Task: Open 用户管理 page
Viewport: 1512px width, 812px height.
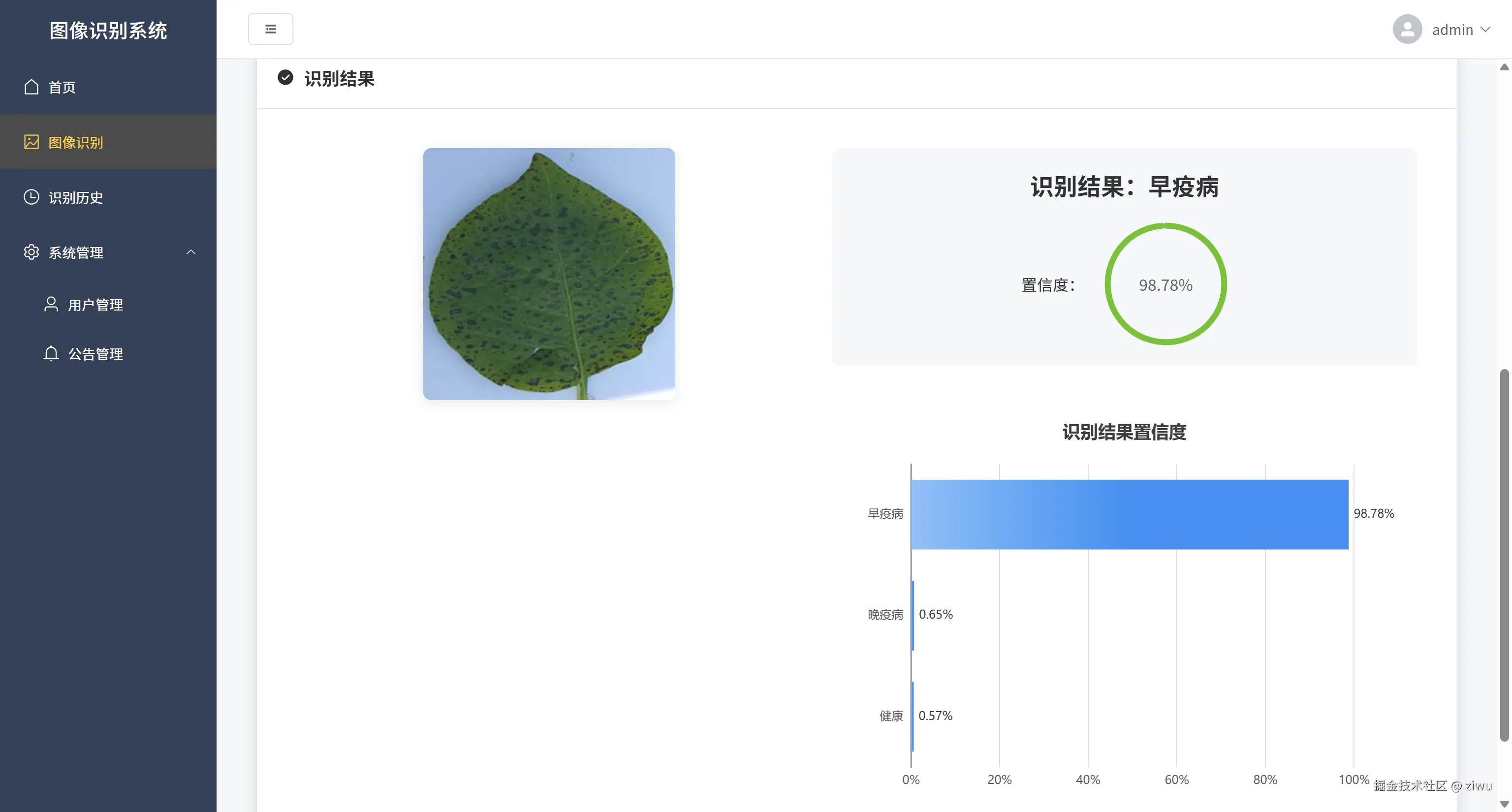Action: tap(95, 305)
